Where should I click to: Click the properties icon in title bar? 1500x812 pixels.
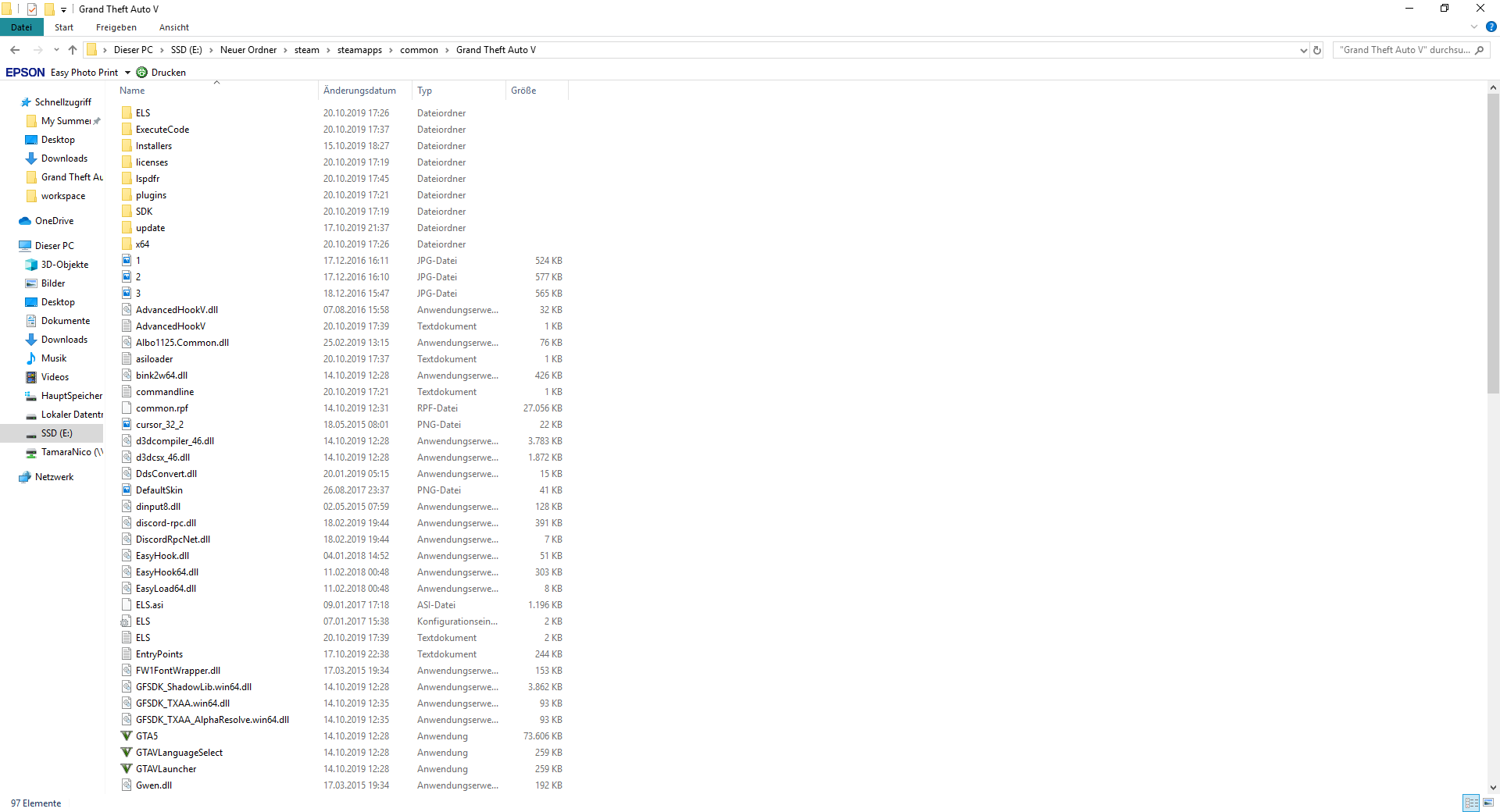[32, 9]
